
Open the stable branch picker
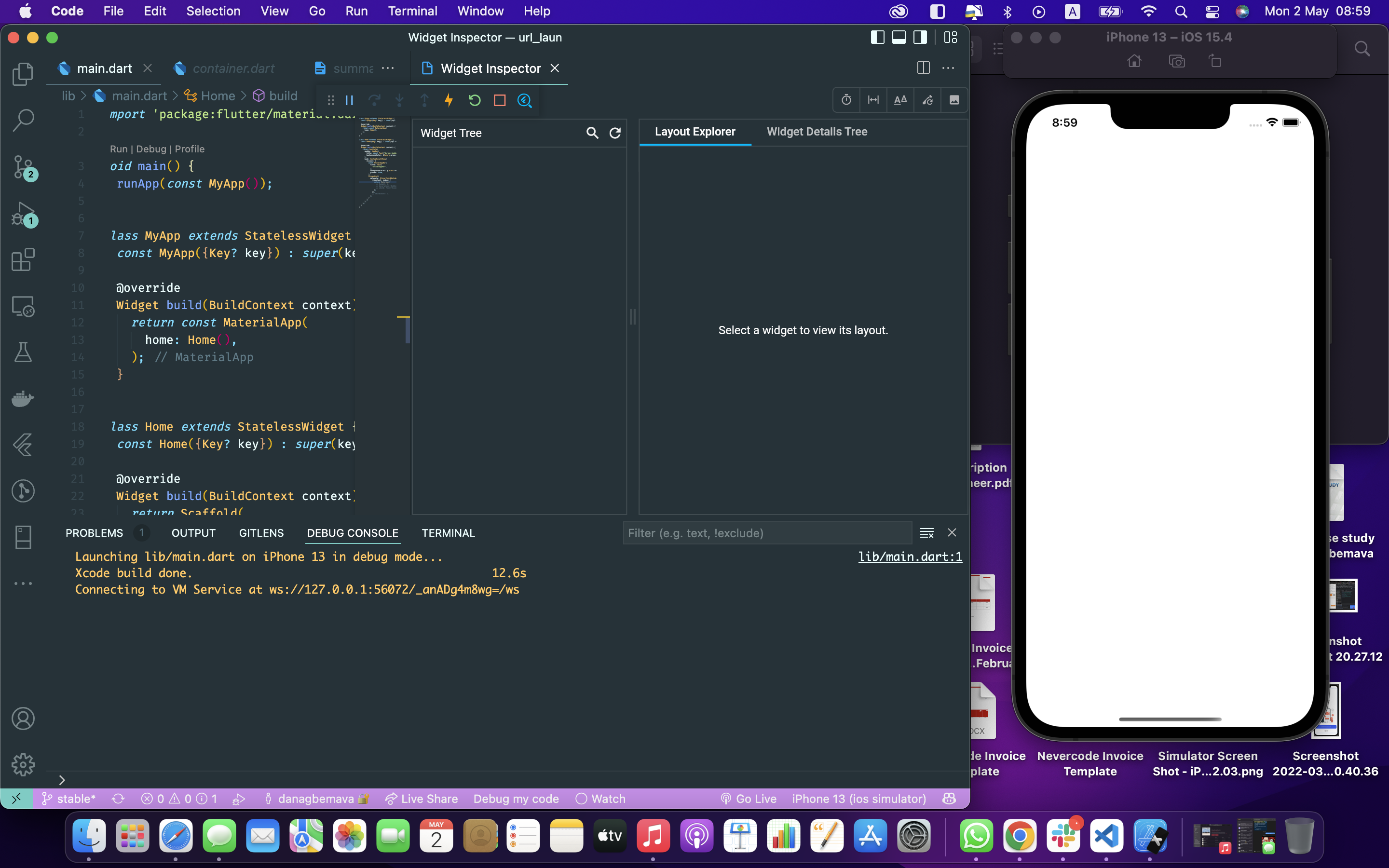coord(69,799)
